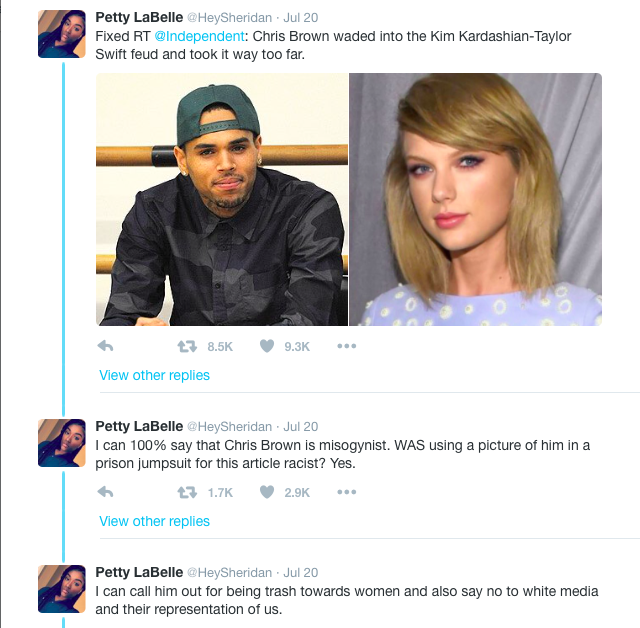
Task: View other replies under the second tweet
Action: pos(154,521)
